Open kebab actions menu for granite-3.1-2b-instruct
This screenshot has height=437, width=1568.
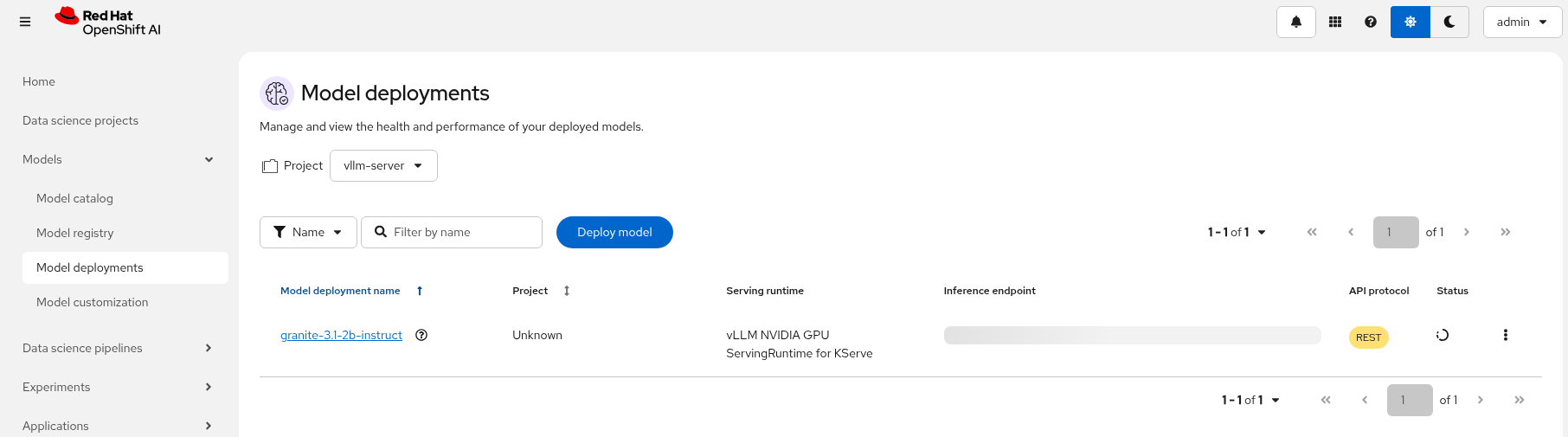pos(1506,335)
